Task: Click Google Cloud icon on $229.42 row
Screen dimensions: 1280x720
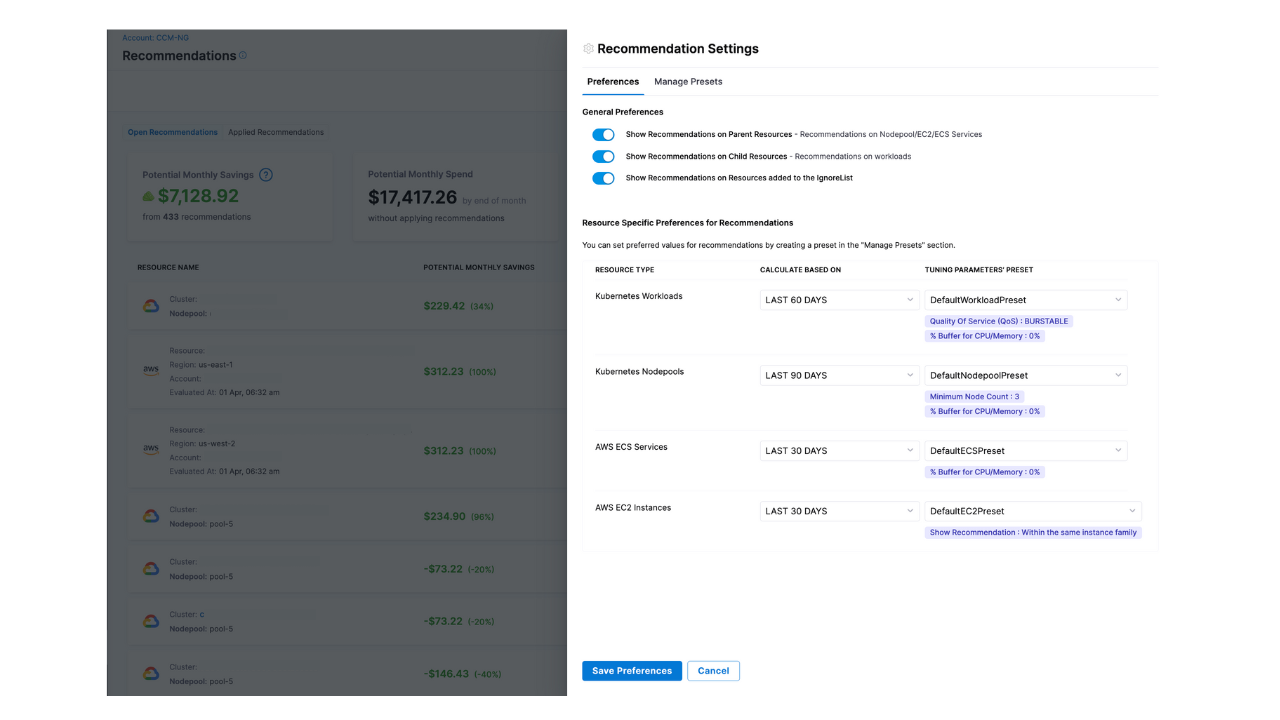Action: (151, 306)
